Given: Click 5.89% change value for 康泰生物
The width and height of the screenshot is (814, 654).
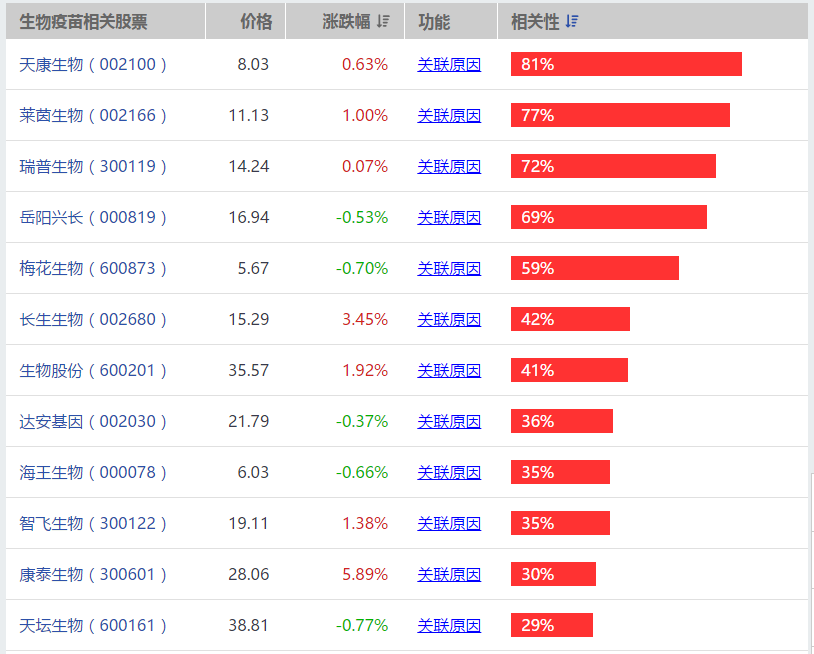Looking at the screenshot, I should (x=364, y=574).
